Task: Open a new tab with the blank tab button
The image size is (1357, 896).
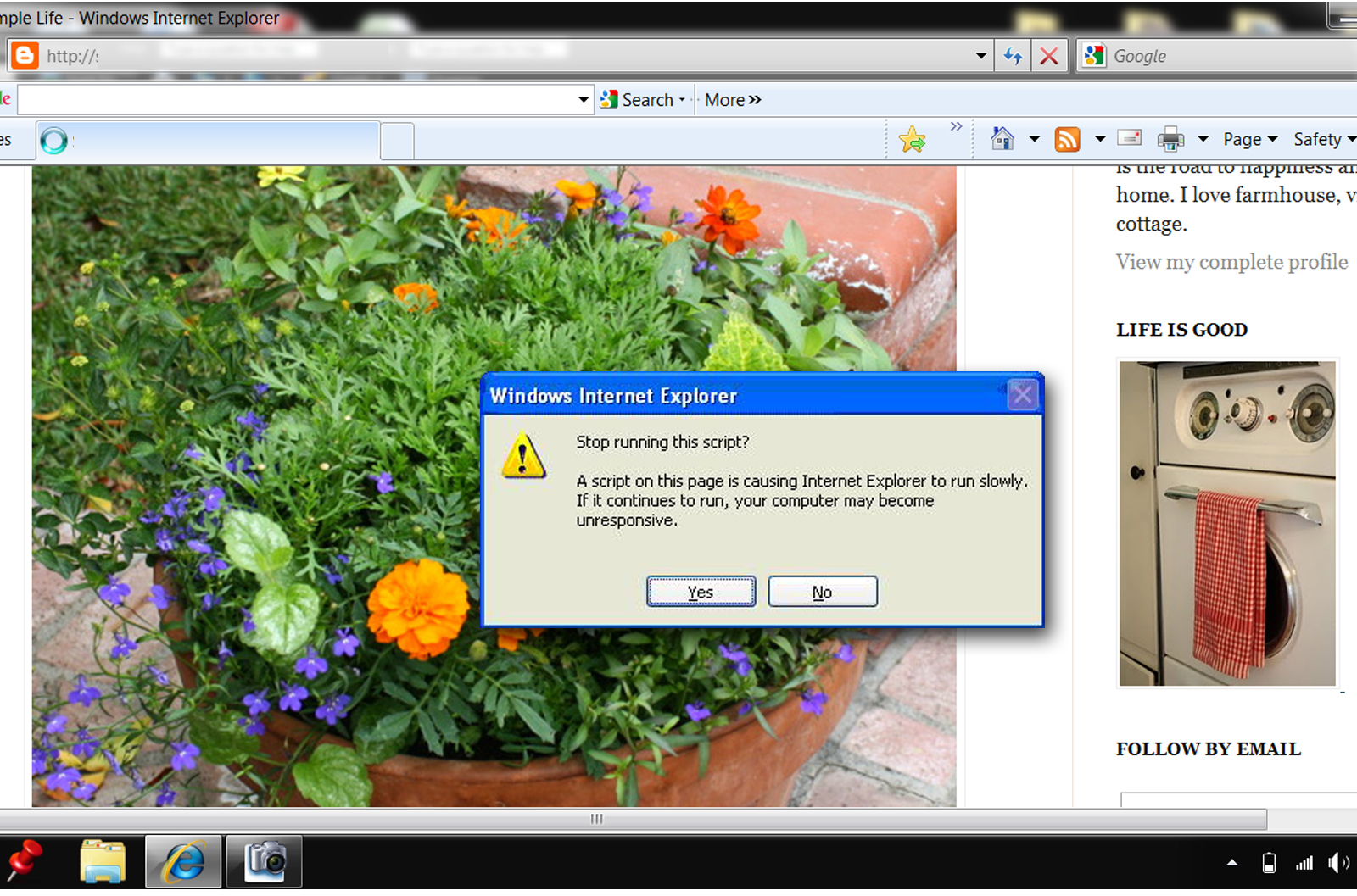Action: point(397,141)
